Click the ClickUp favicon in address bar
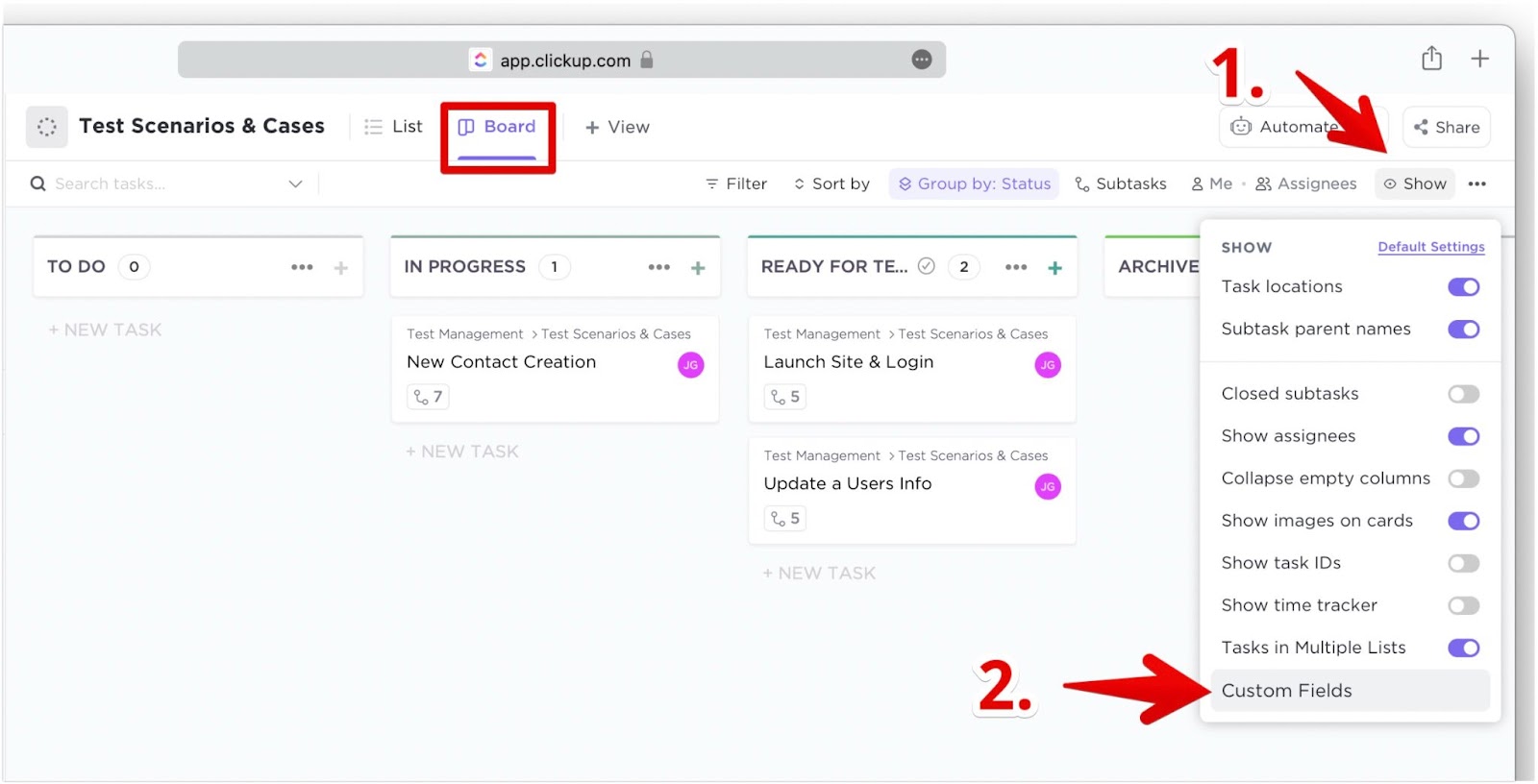Image resolution: width=1538 pixels, height=784 pixels. coord(481,60)
